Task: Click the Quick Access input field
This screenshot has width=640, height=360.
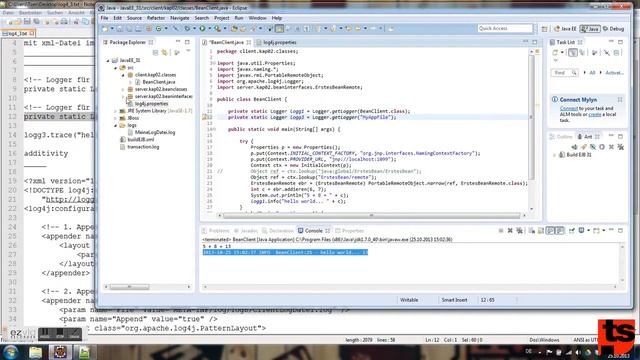Action: pos(505,29)
